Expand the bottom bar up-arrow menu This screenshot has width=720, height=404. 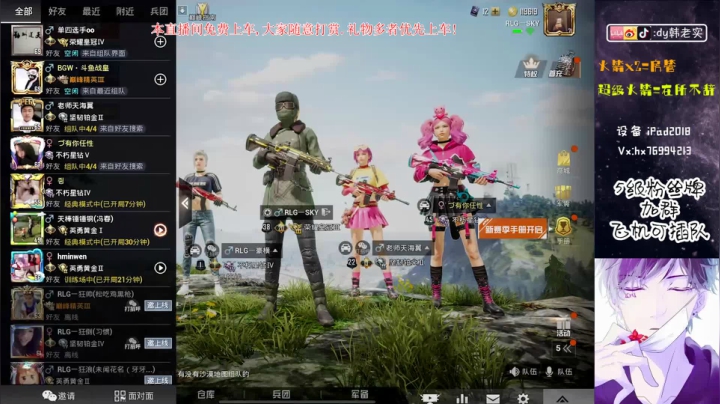click(x=562, y=398)
